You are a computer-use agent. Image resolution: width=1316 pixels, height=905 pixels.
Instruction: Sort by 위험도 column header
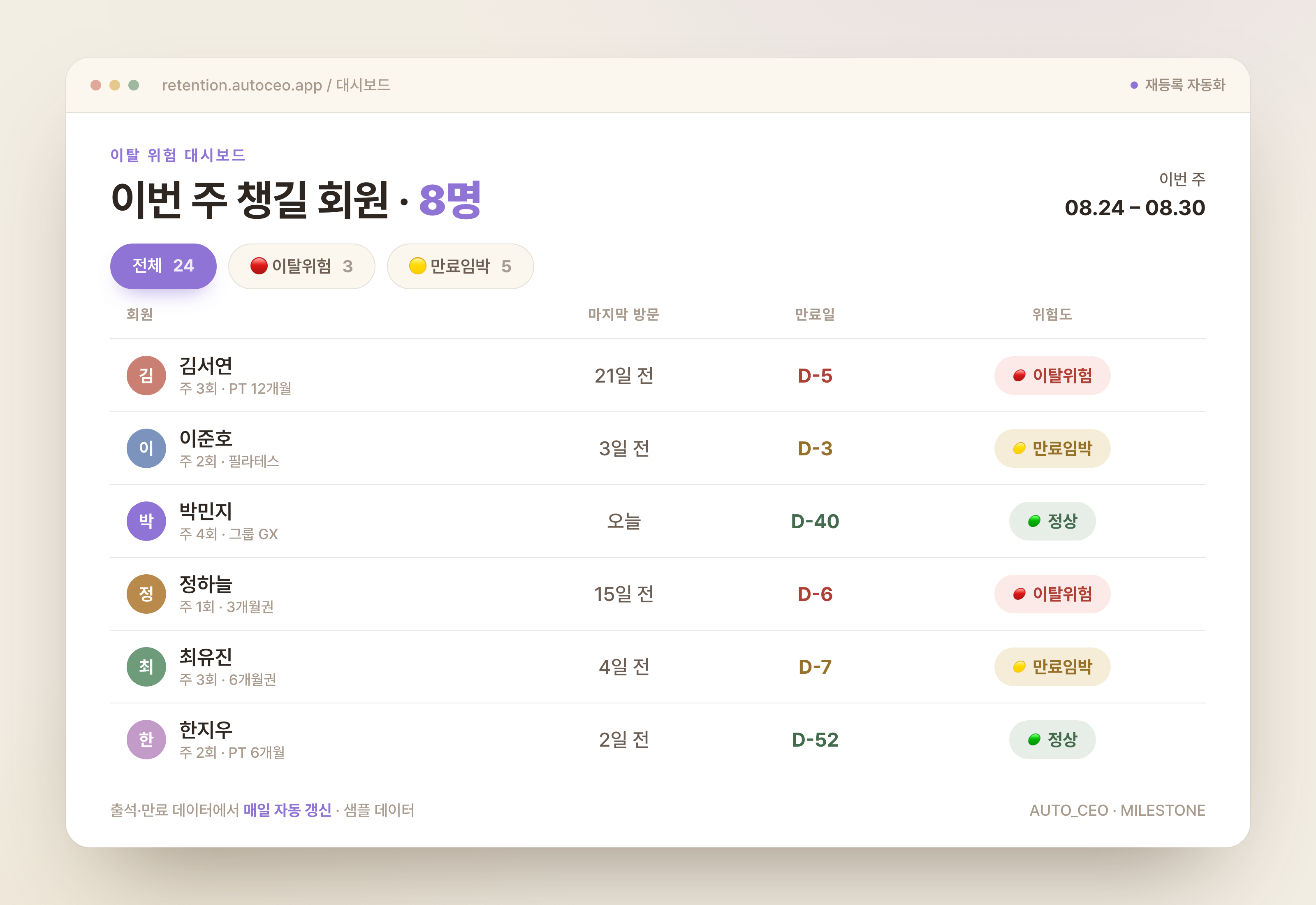click(1052, 314)
